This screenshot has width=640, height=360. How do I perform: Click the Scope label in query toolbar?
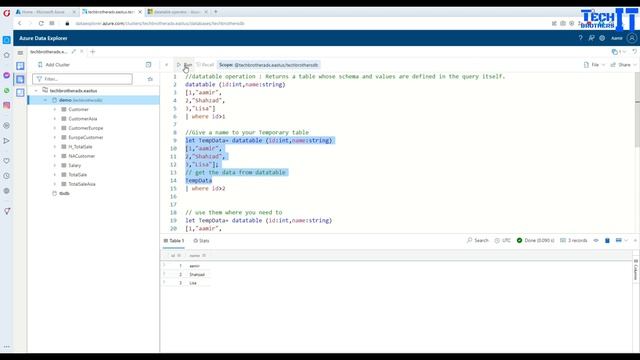coord(269,65)
